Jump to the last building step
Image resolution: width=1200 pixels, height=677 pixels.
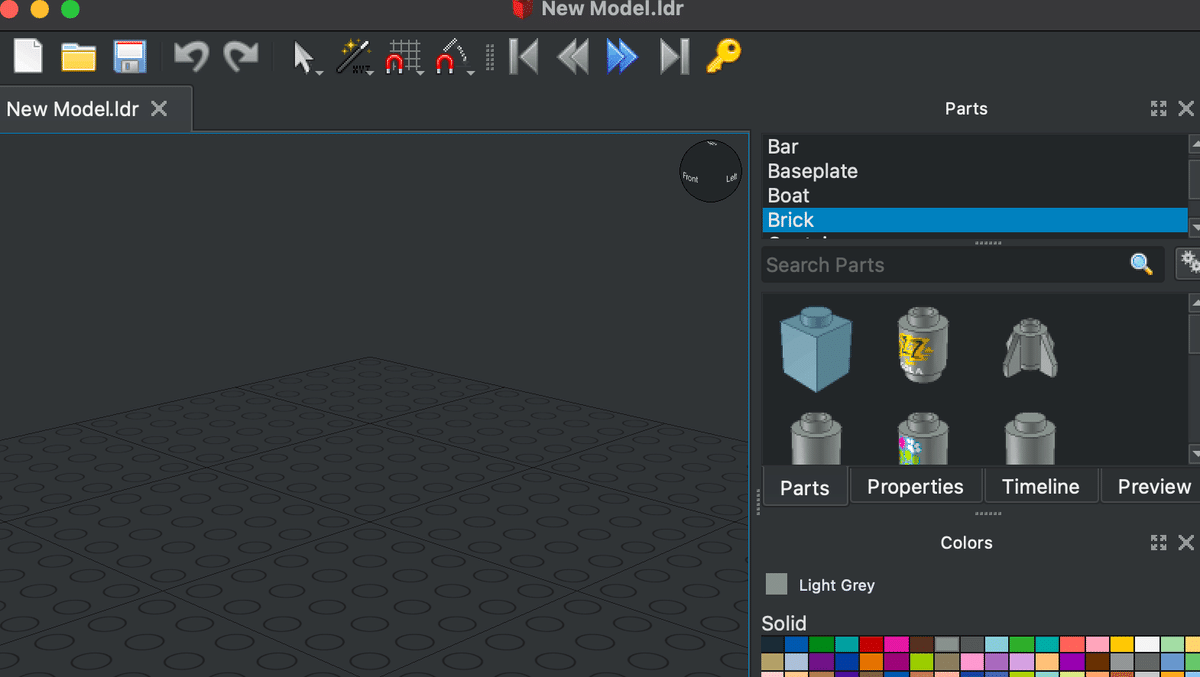674,57
